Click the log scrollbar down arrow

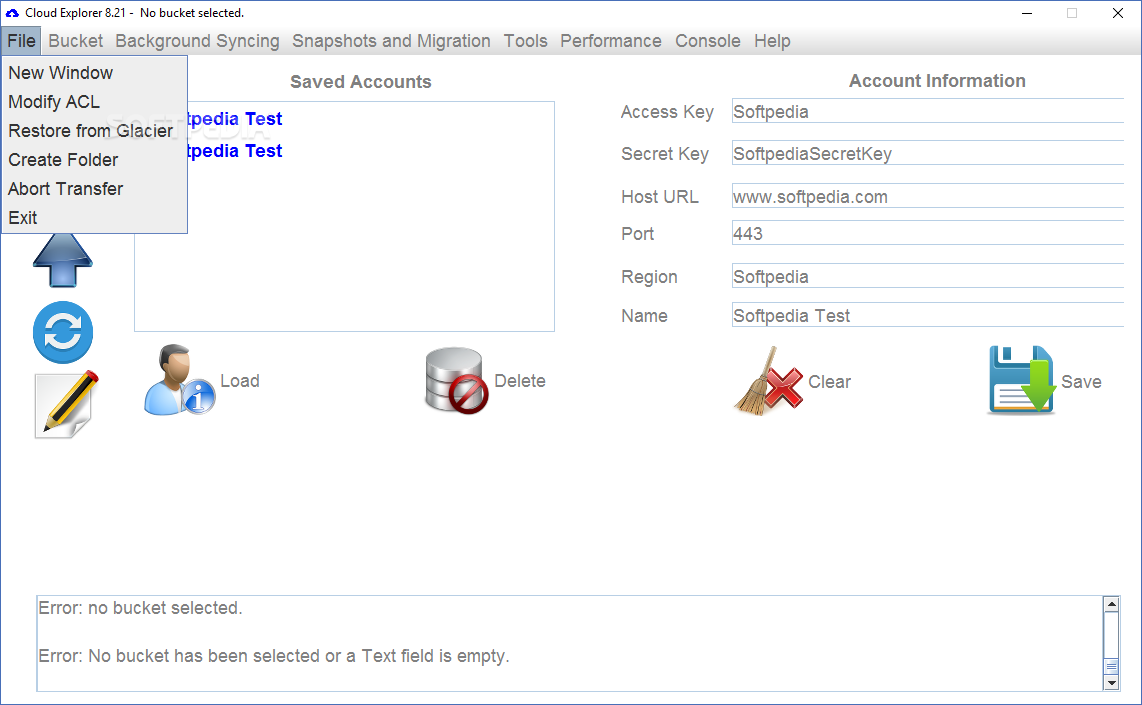tap(1111, 683)
